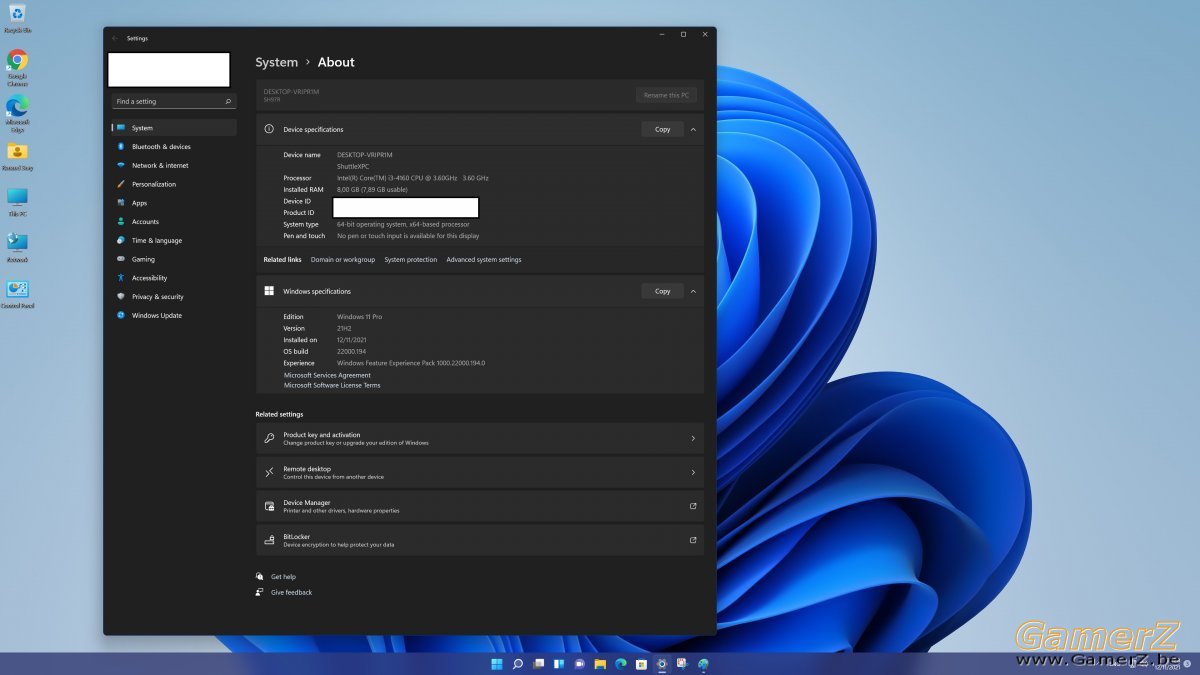Open Apps settings page
This screenshot has width=1200, height=675.
pos(174,203)
